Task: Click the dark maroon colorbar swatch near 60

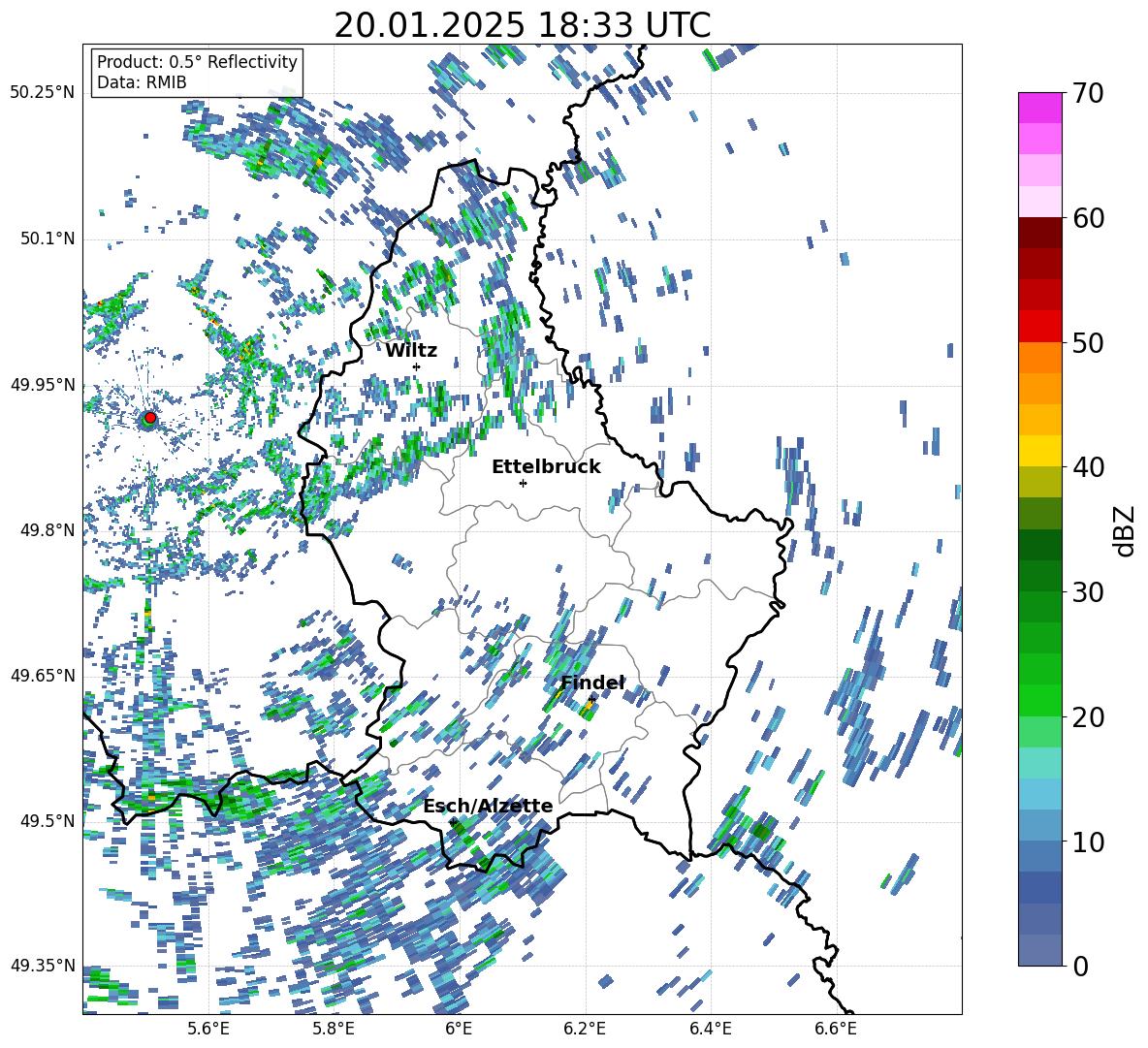Action: pyautogui.click(x=1039, y=233)
